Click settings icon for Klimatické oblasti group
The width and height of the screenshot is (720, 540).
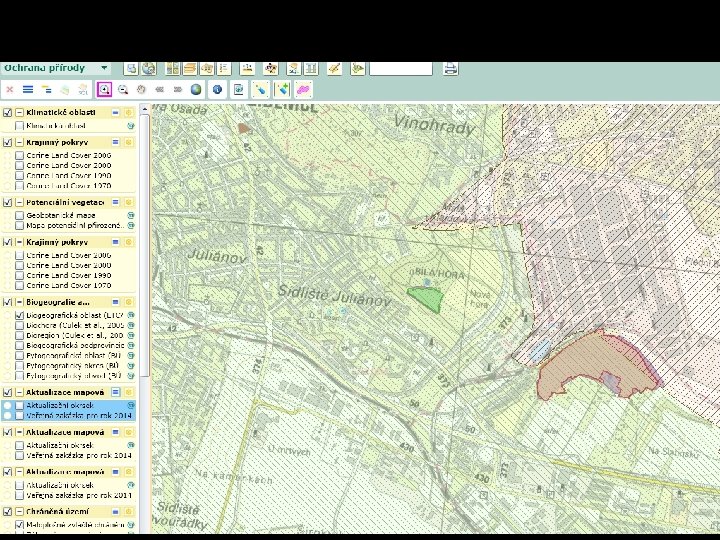128,113
